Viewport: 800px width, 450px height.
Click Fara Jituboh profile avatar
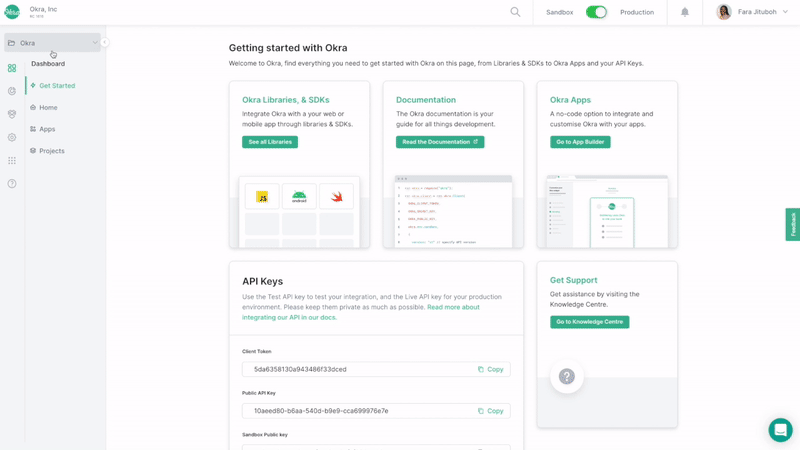point(723,12)
